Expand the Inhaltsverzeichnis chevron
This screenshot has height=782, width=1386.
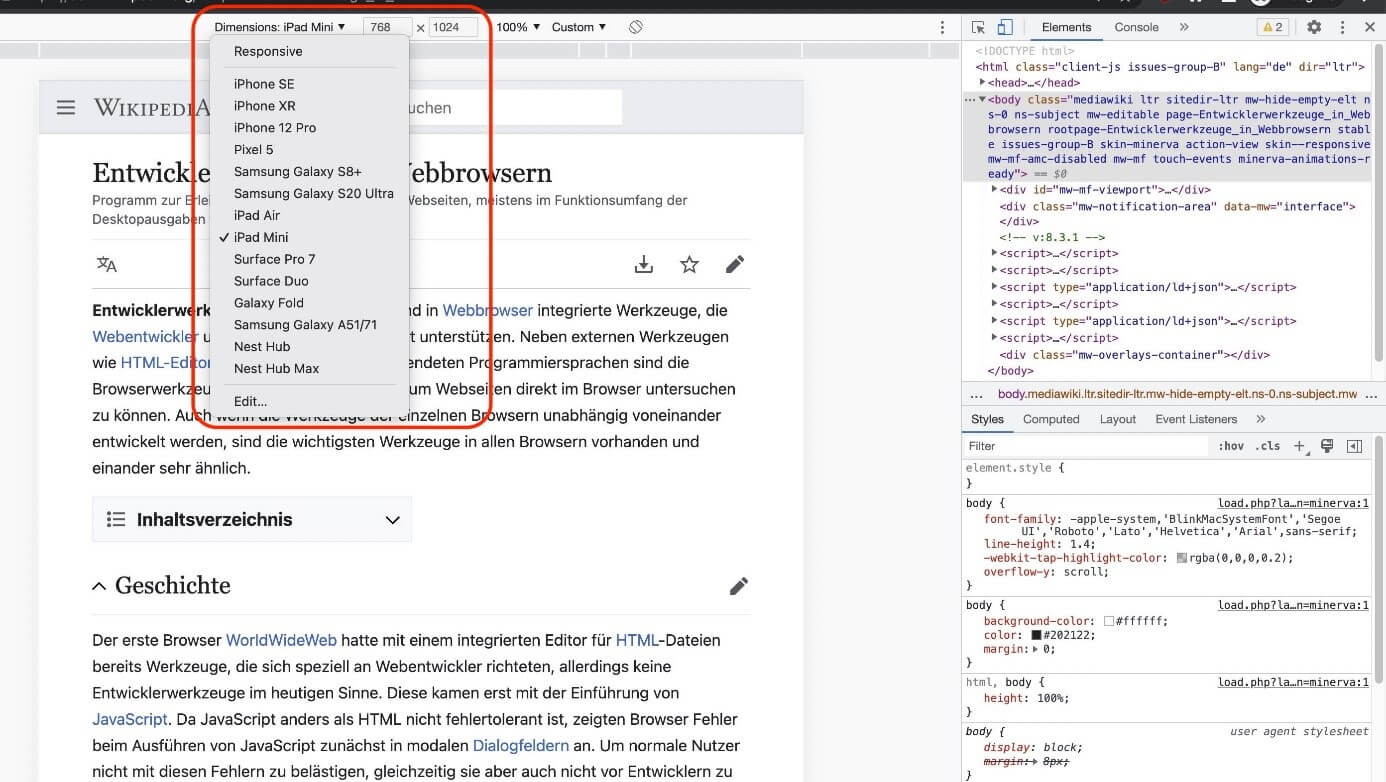(393, 520)
